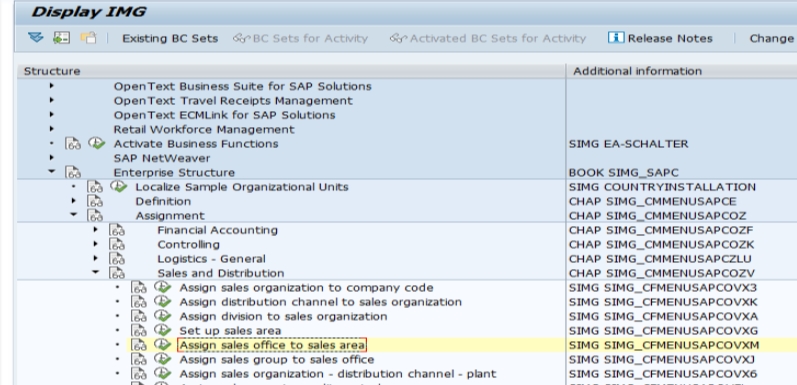Execute Assign division to sales organization
This screenshot has height=385, width=797.
pos(163,316)
